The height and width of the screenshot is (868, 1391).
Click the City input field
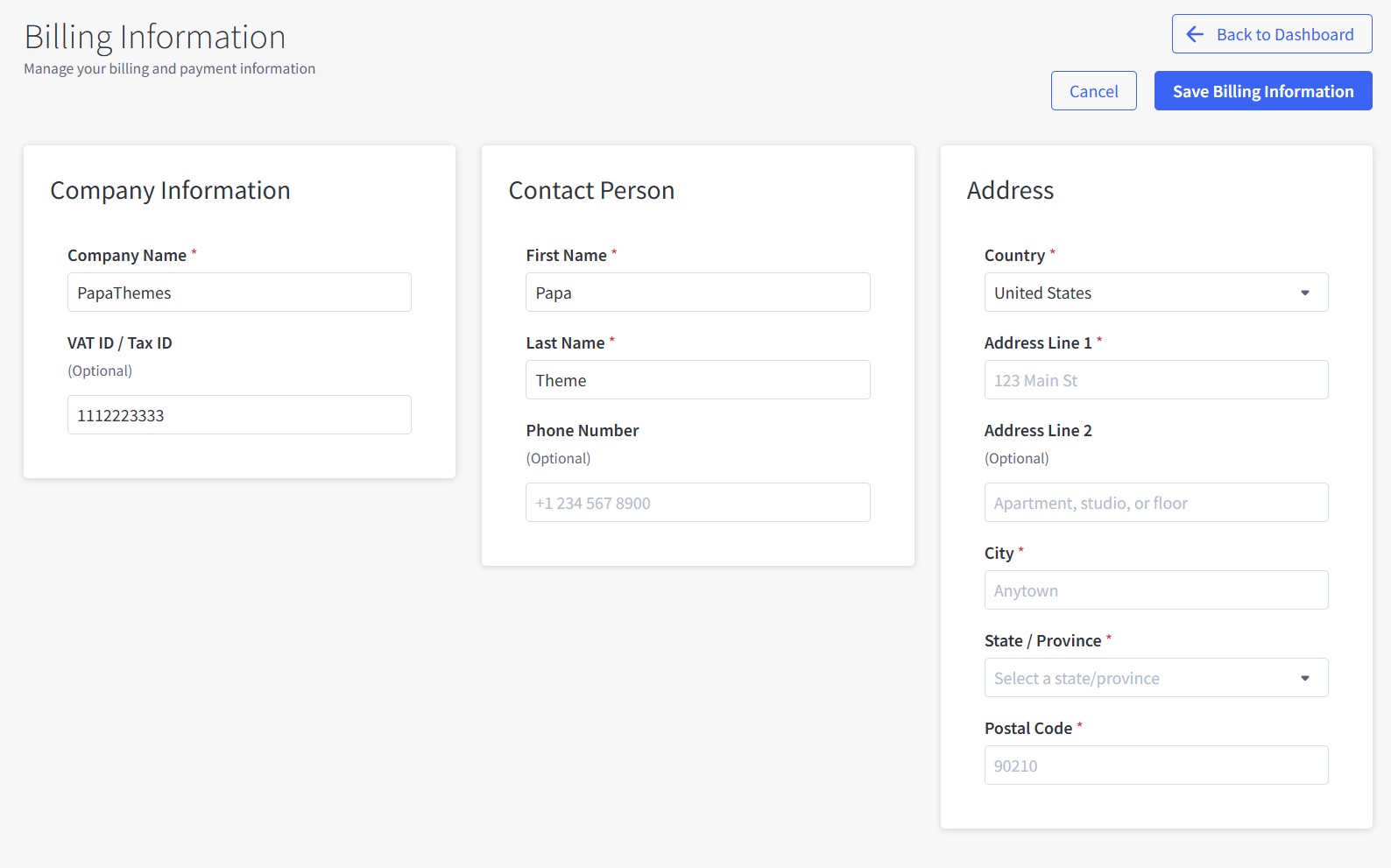1156,590
